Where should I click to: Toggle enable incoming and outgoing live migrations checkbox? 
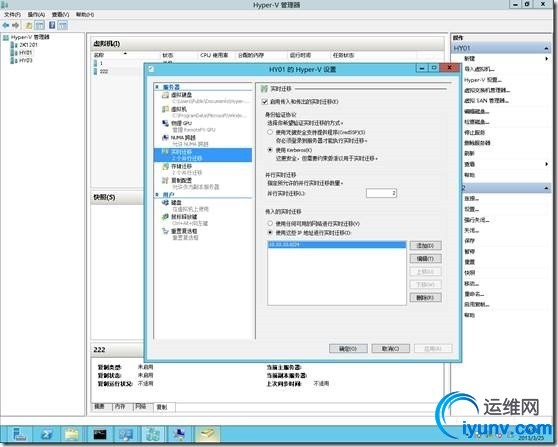(264, 102)
